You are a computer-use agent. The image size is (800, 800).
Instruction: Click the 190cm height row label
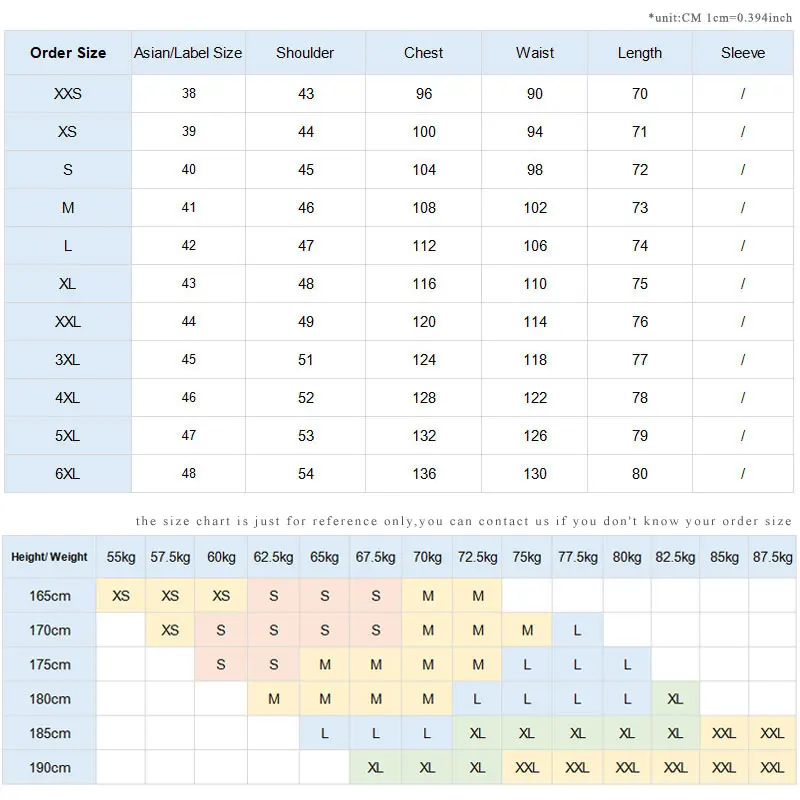[50, 768]
